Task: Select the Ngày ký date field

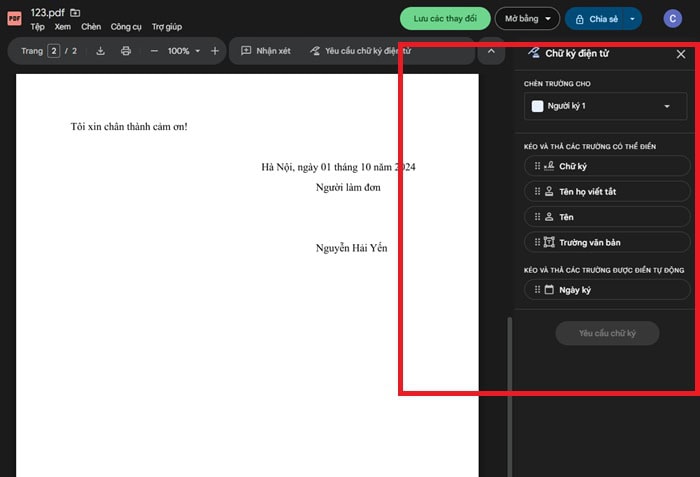Action: click(606, 290)
